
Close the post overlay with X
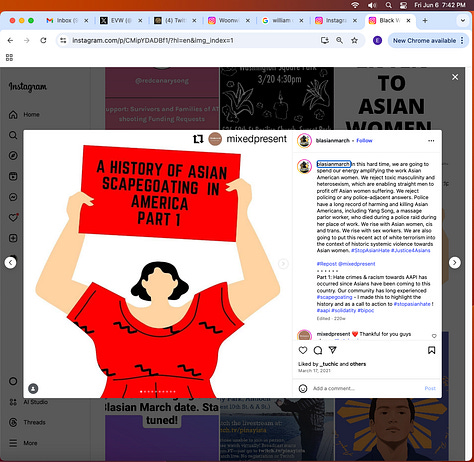[455, 77]
